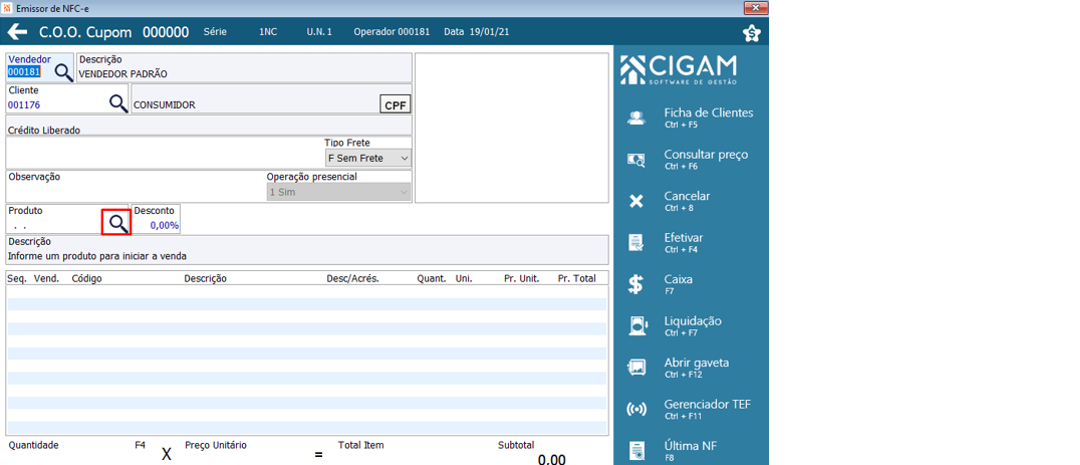
Task: Click the dollar badge icon in header
Action: click(752, 33)
